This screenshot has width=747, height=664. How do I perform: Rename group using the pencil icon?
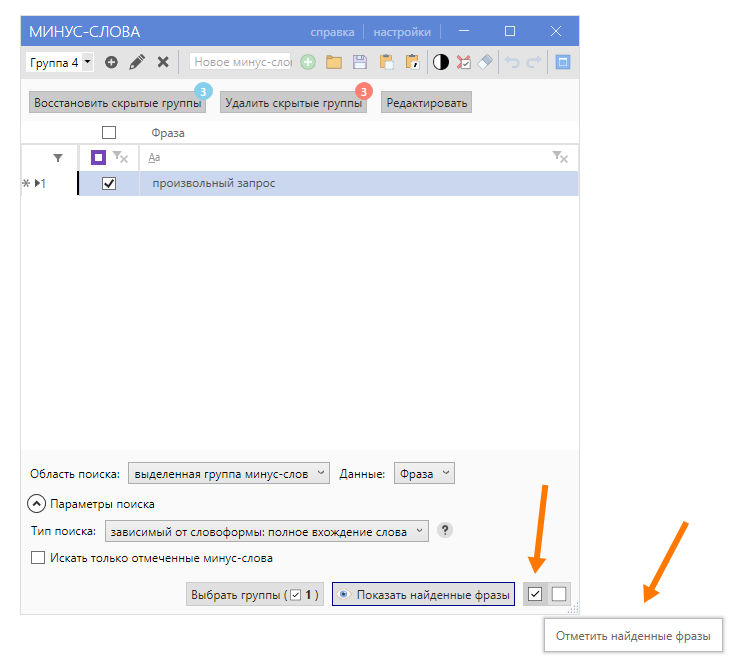point(137,62)
